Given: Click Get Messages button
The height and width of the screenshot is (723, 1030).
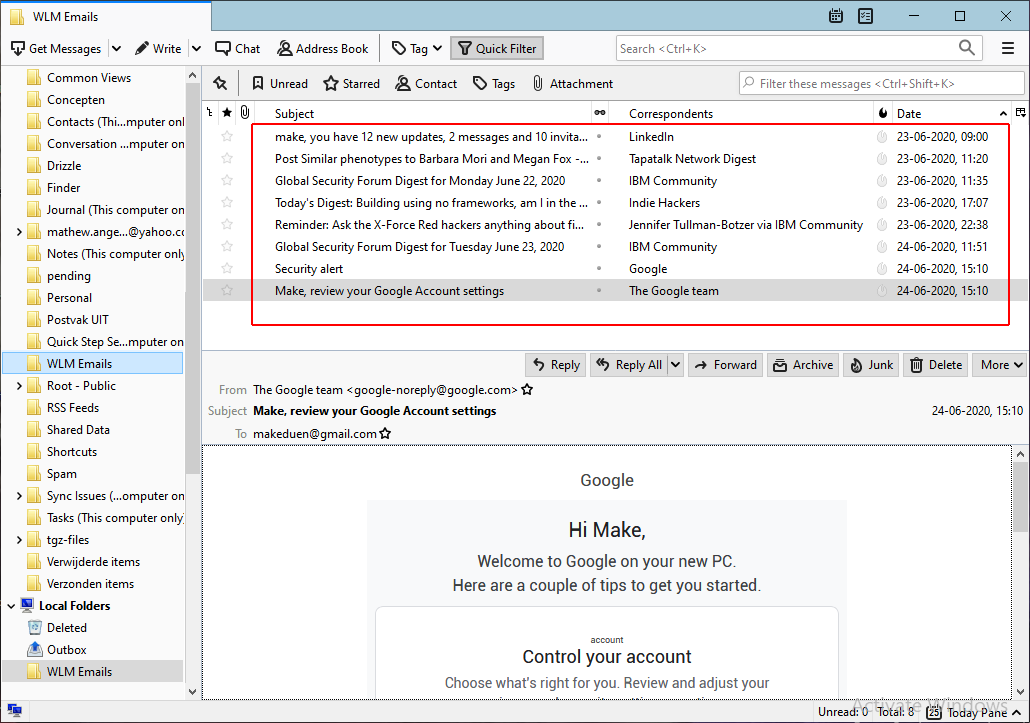Looking at the screenshot, I should pyautogui.click(x=56, y=49).
